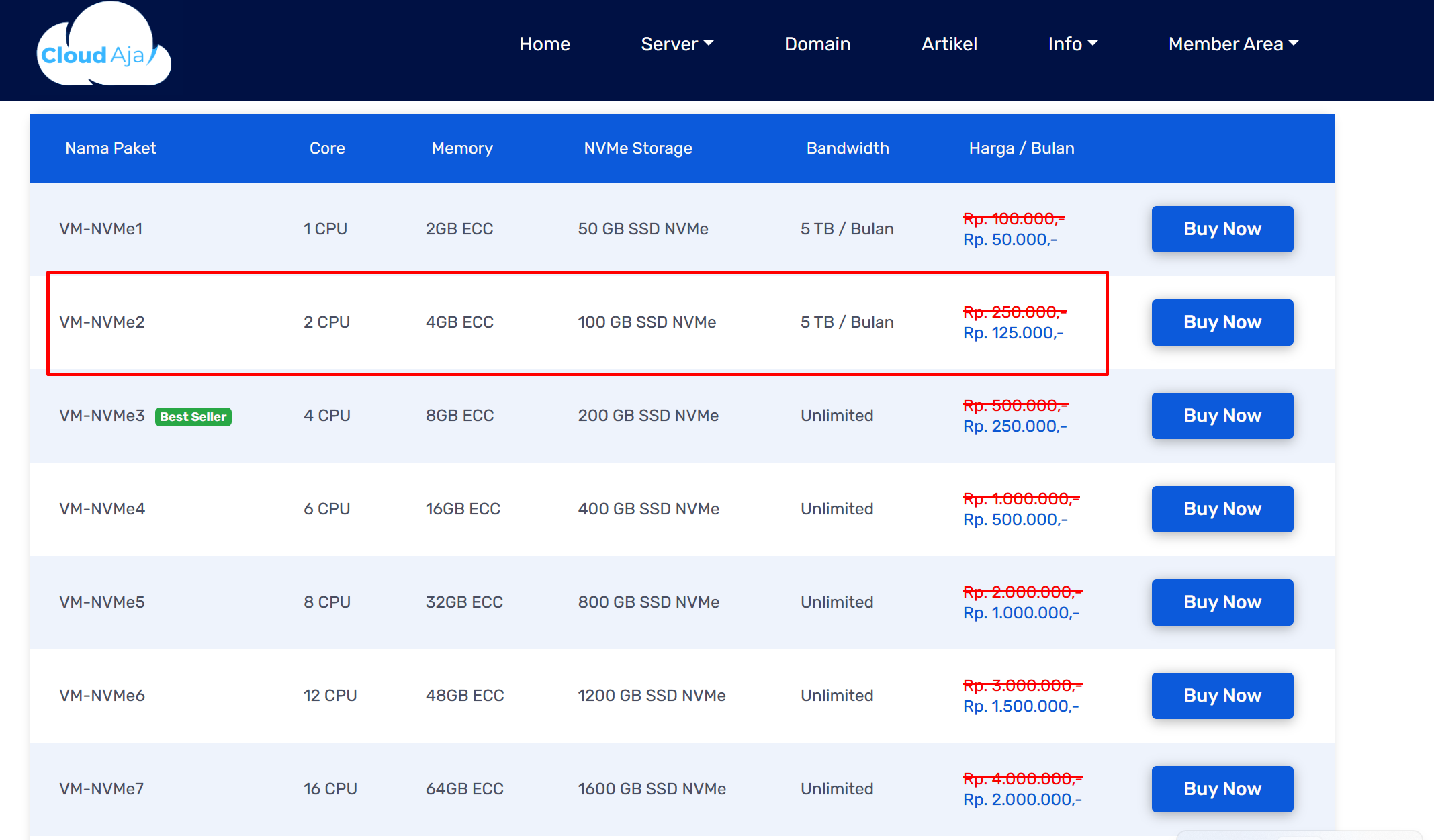Order the VM-NVMe3 Best Seller plan
This screenshot has height=840, width=1434.
(x=1222, y=416)
